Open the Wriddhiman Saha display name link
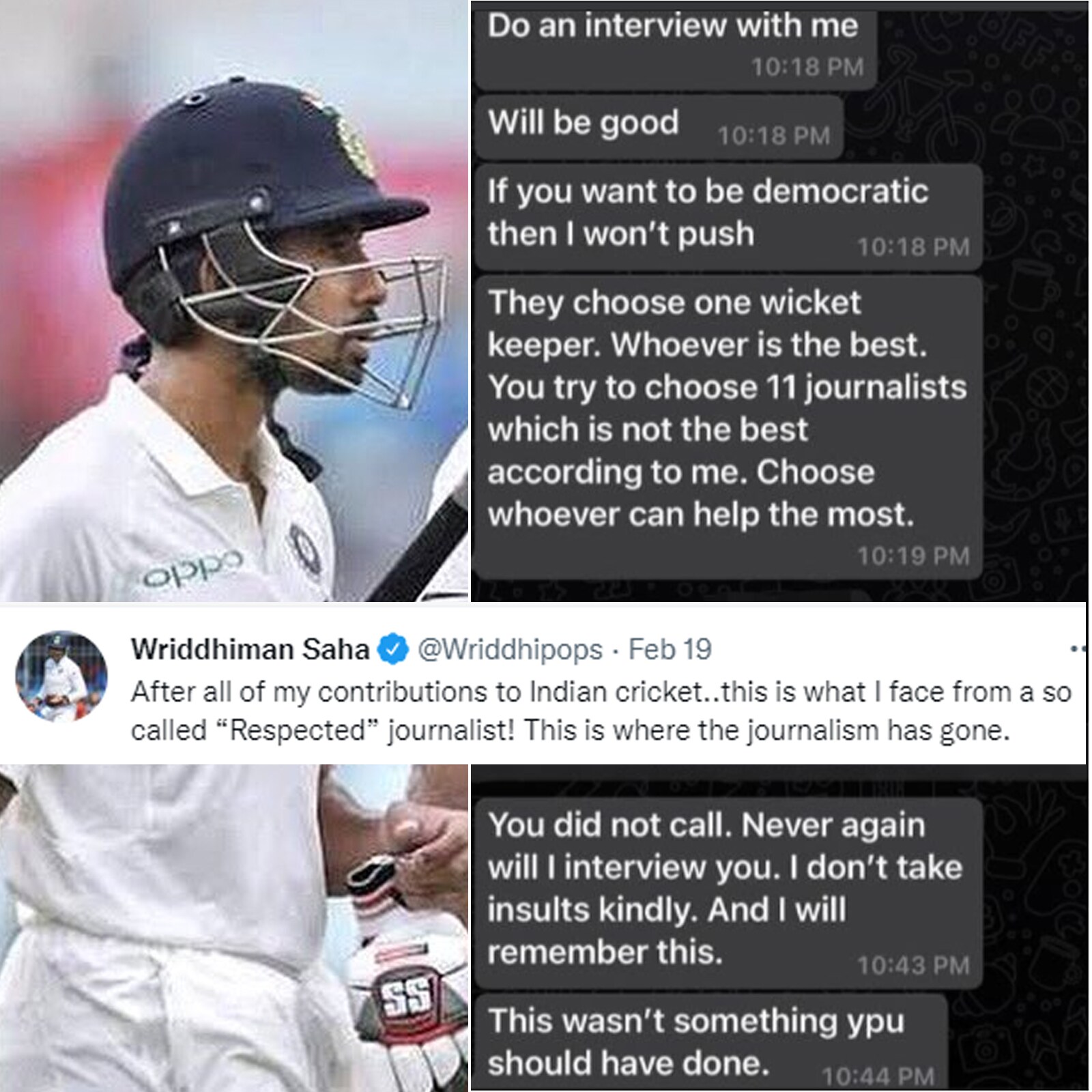This screenshot has height=1092, width=1092. 250,649
